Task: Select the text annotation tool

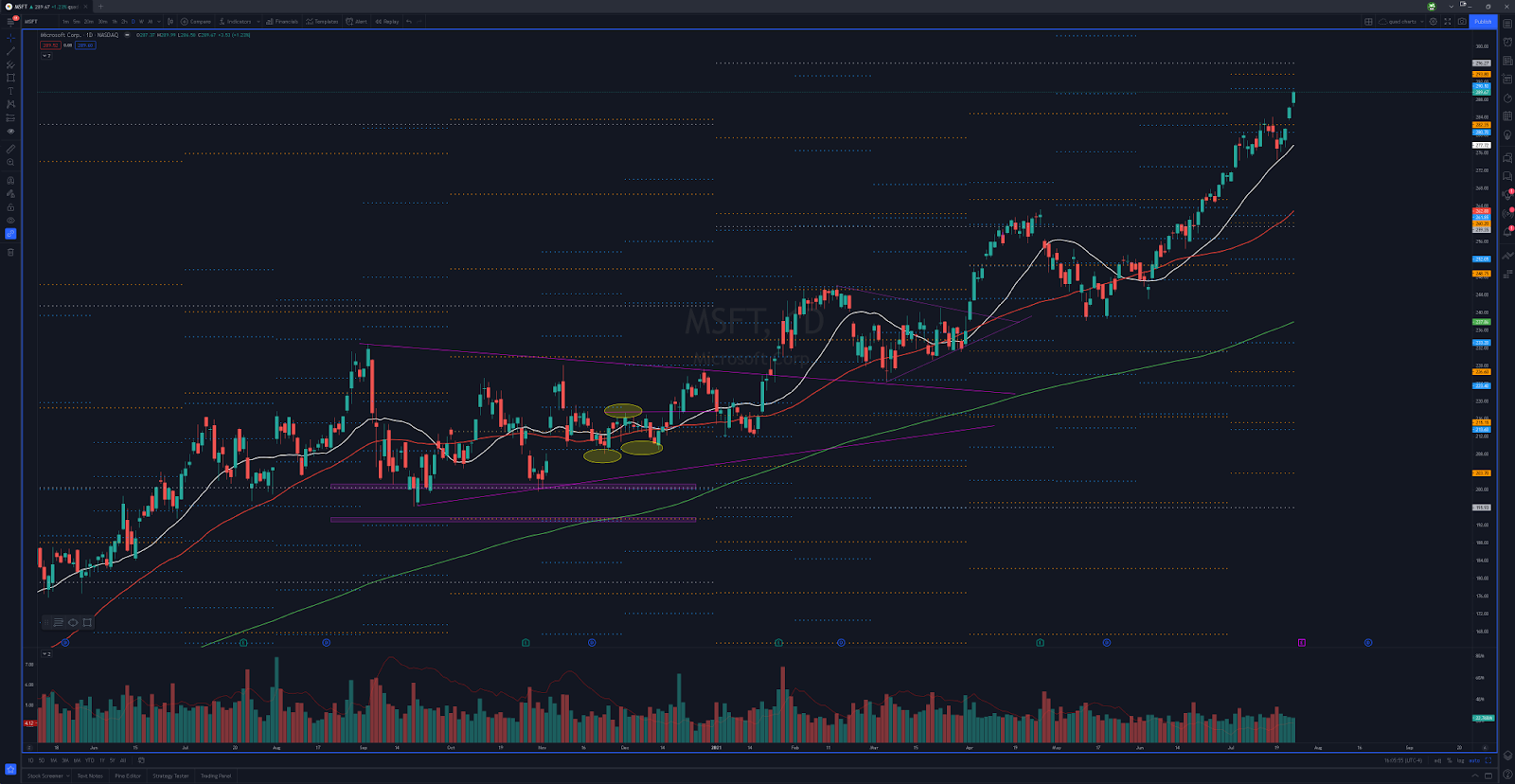Action: (10, 91)
